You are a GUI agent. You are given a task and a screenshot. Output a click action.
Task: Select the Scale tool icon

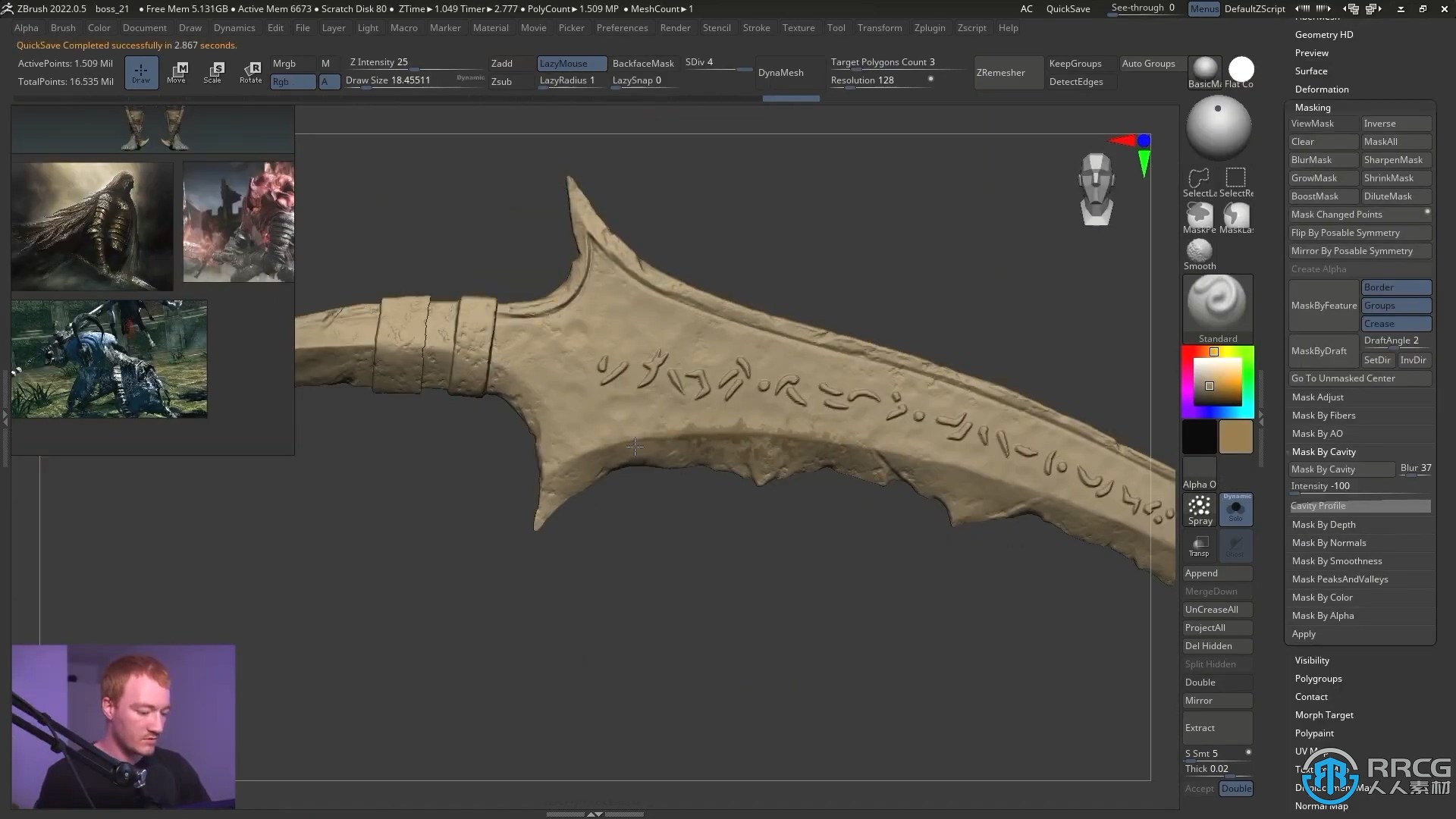tap(214, 71)
